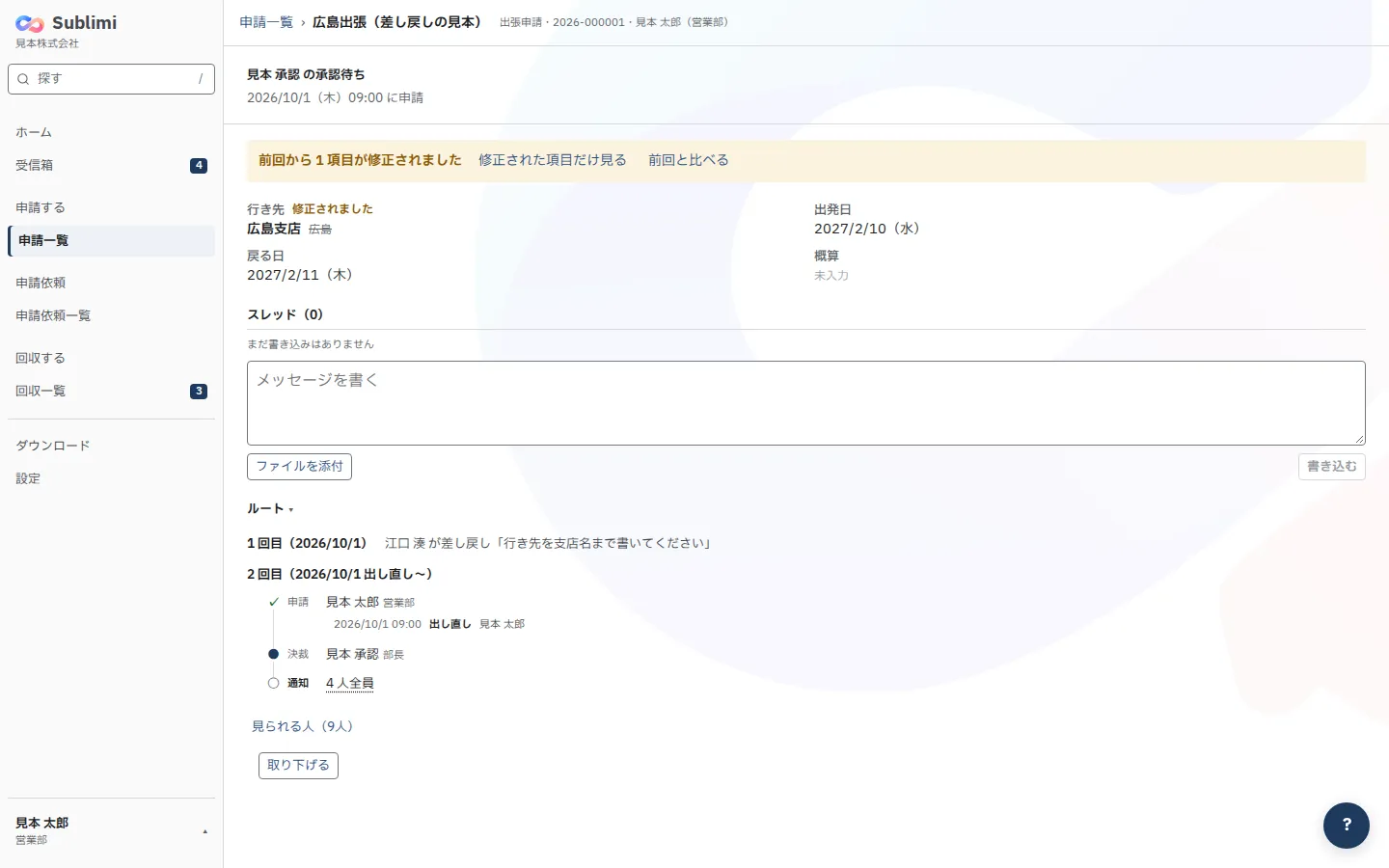The height and width of the screenshot is (868, 1389).
Task: Click the 取り下げる button
Action: (x=298, y=766)
